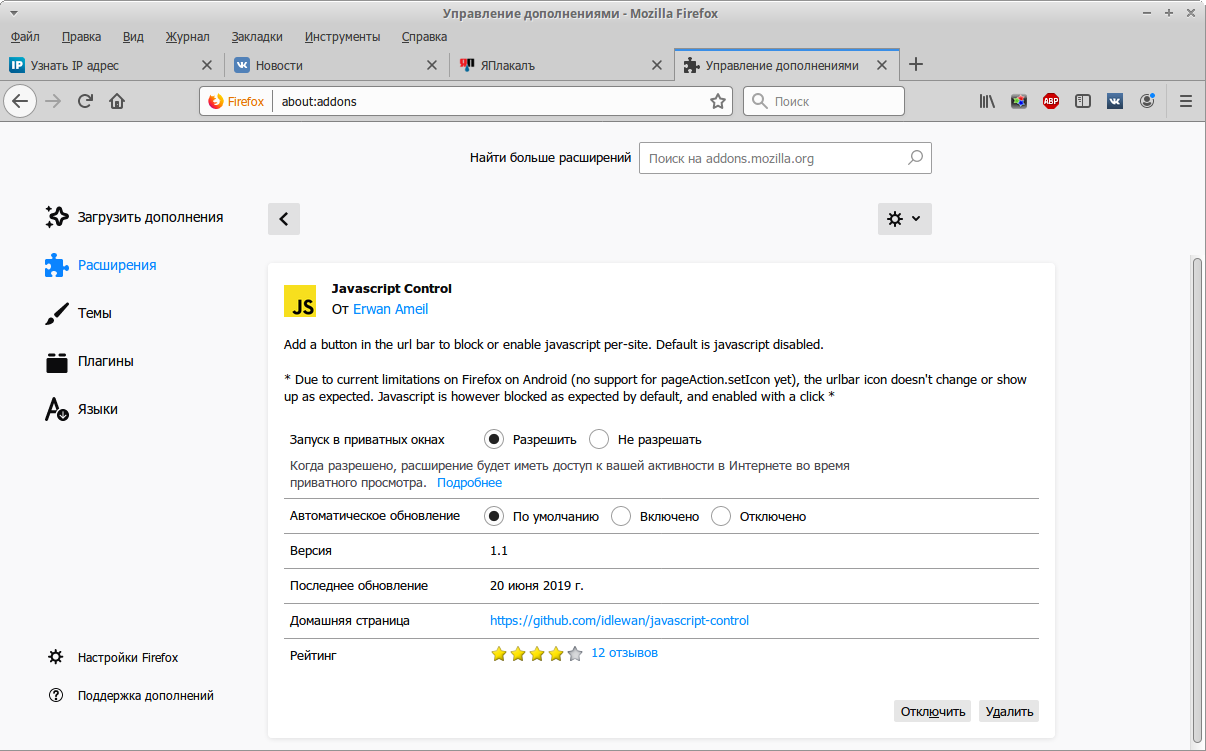Open the Adblock Plus ABP icon
1206x751 pixels.
click(x=1051, y=101)
